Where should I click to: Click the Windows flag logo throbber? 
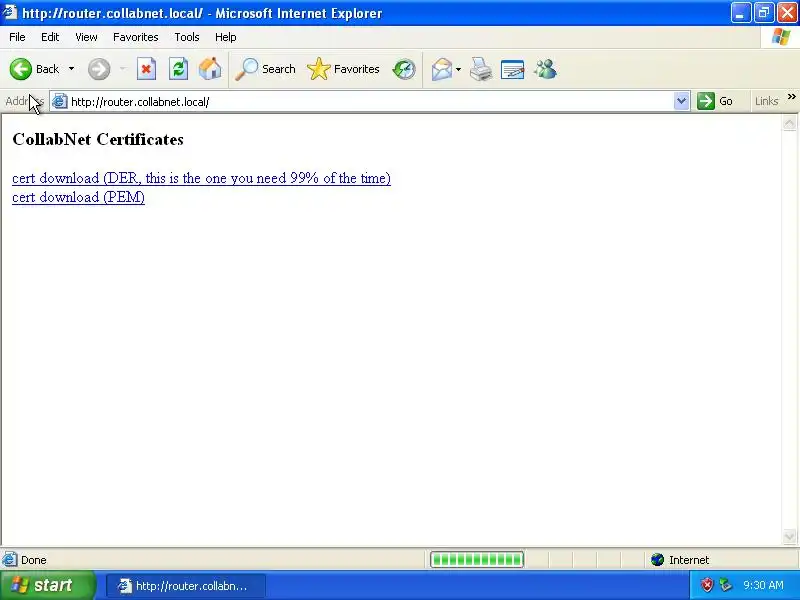tap(780, 37)
